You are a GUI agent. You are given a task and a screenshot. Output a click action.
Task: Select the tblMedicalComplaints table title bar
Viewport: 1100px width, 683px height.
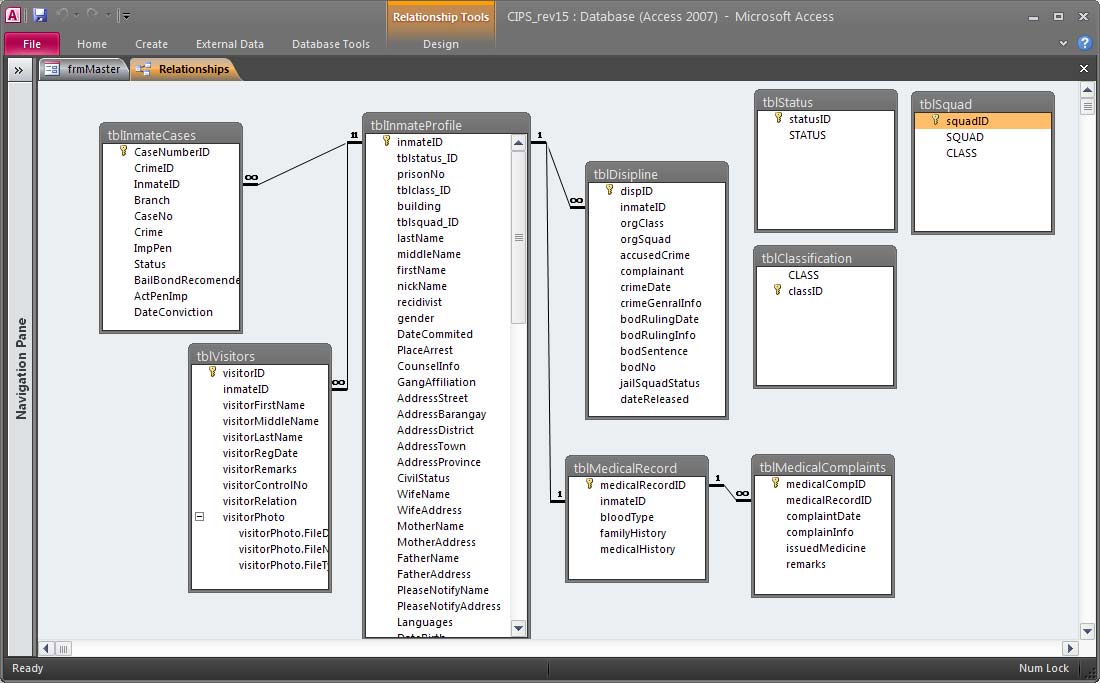click(823, 467)
